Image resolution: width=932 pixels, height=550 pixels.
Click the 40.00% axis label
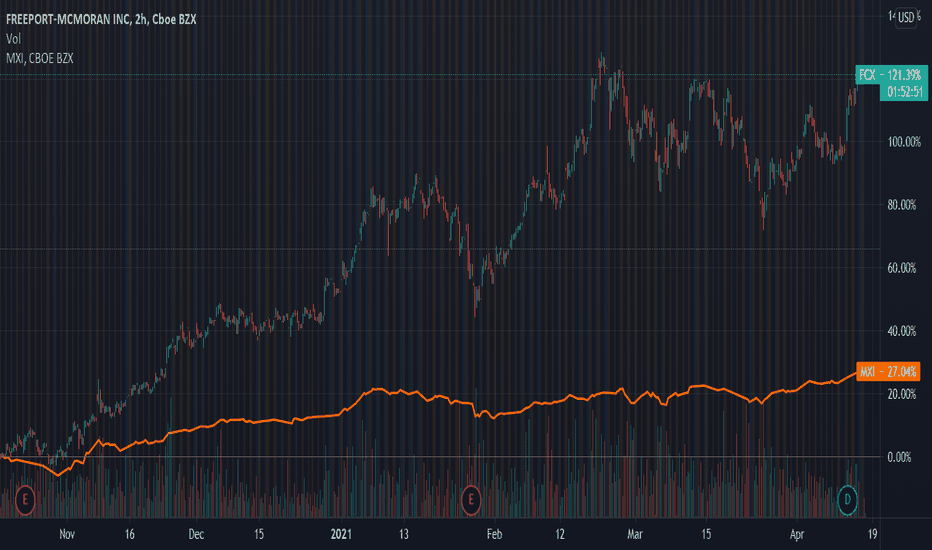click(902, 331)
